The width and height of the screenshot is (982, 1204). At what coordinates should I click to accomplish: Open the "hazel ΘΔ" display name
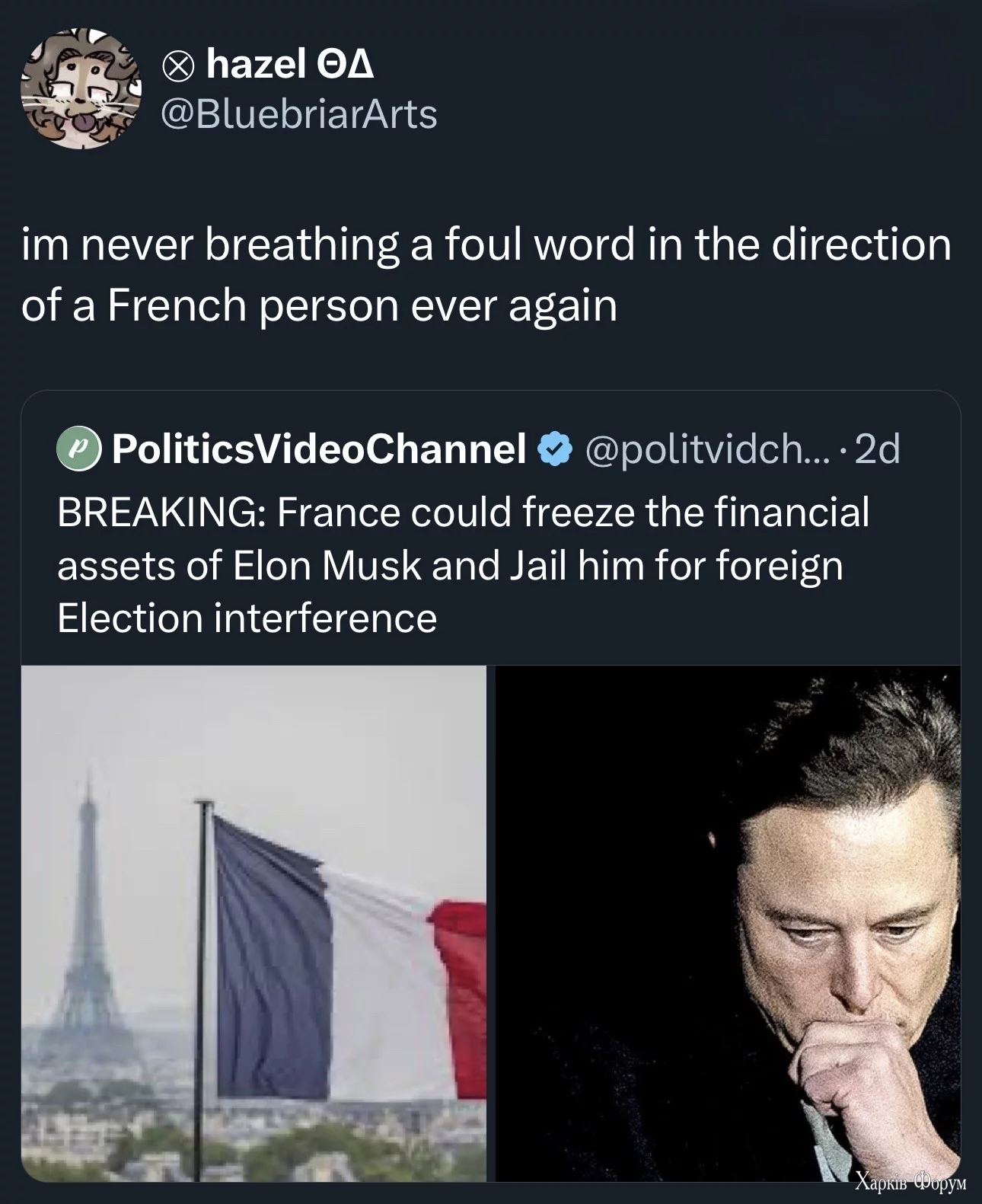[x=289, y=64]
